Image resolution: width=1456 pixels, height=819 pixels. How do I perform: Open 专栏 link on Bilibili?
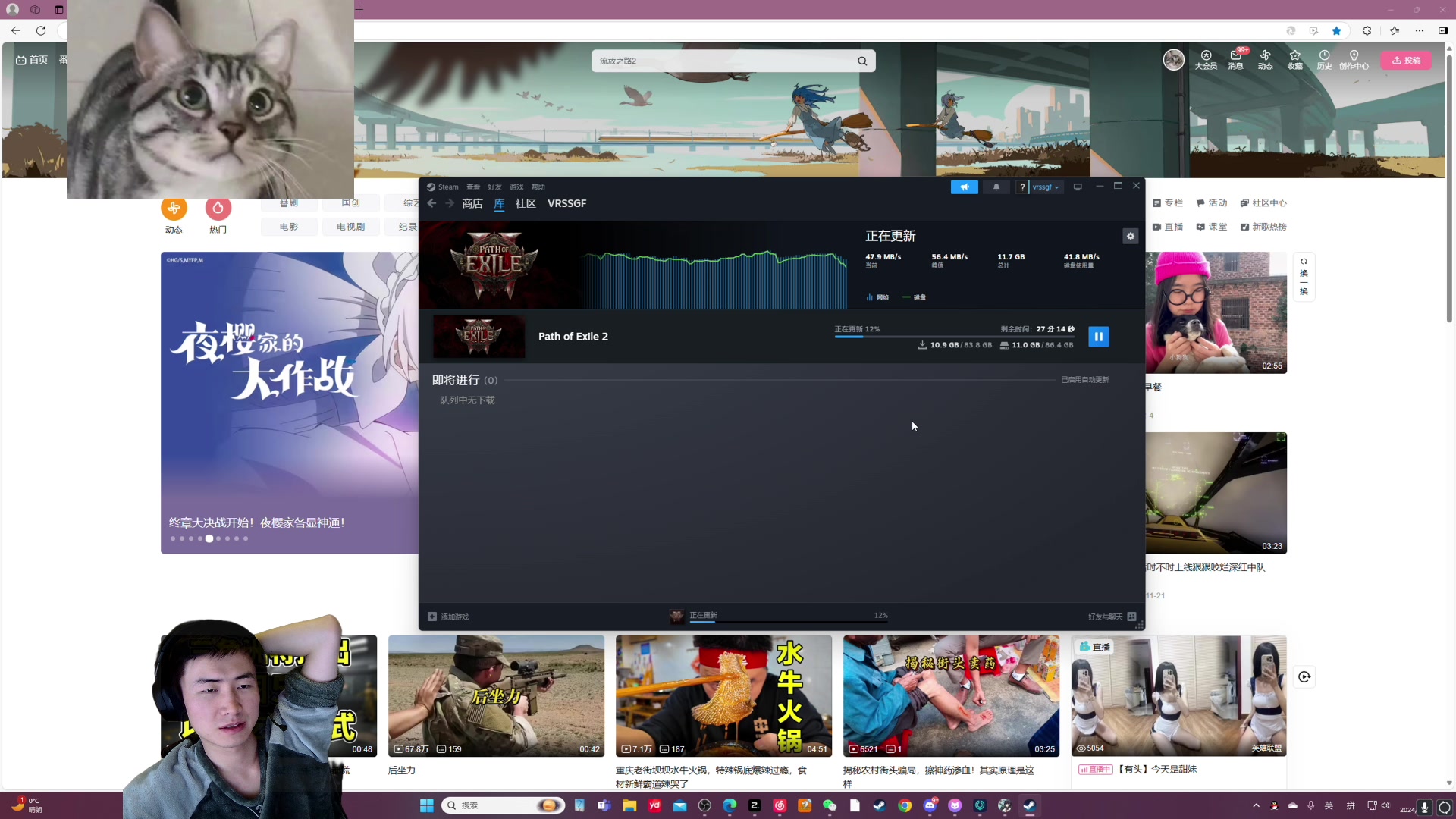[1168, 203]
